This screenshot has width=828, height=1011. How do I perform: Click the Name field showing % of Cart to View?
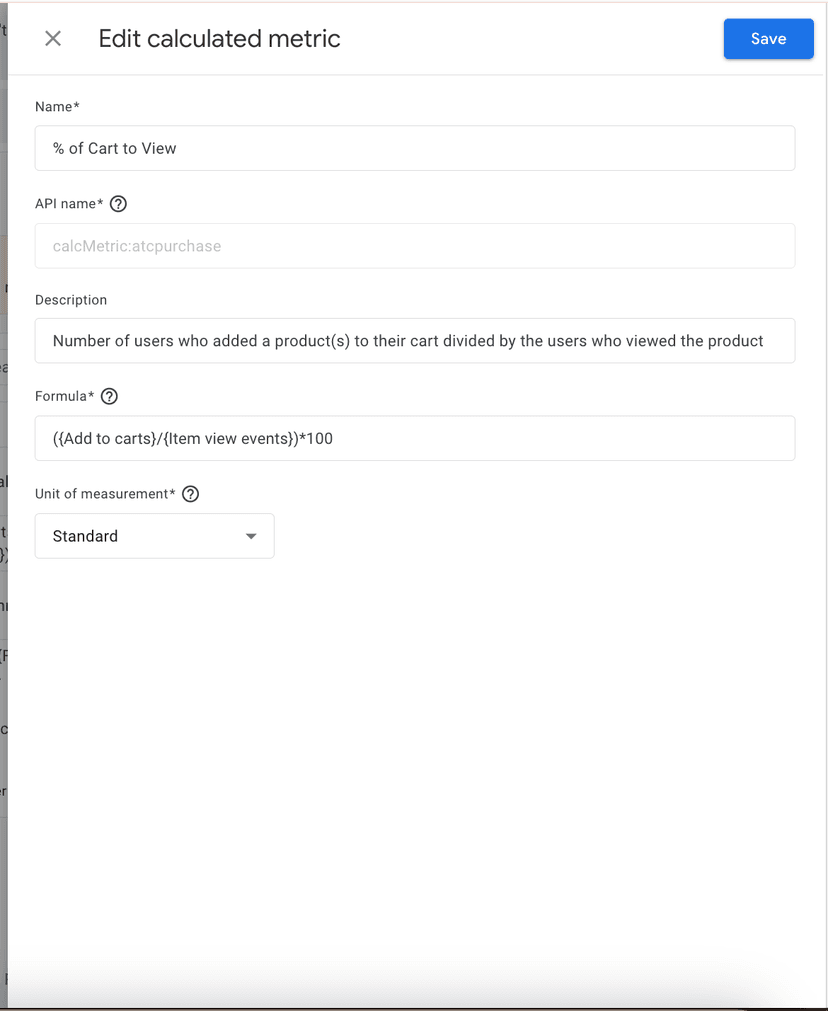[x=414, y=148]
